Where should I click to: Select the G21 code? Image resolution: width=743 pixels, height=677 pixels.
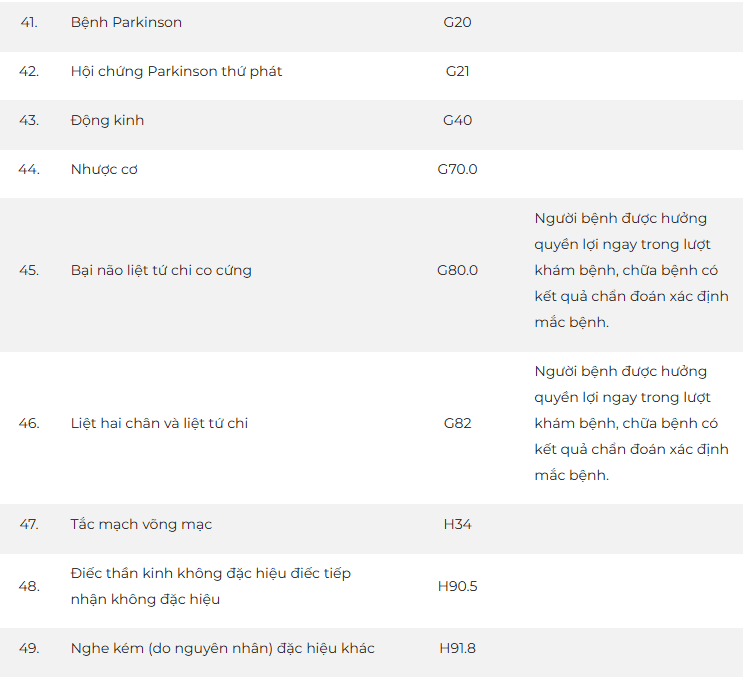click(x=457, y=72)
